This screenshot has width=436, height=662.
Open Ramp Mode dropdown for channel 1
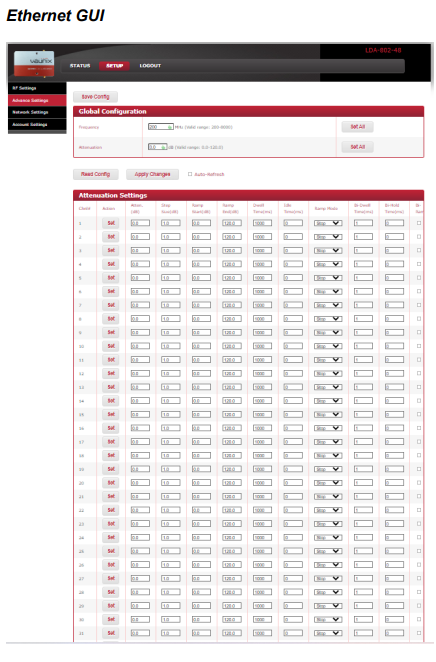point(328,223)
